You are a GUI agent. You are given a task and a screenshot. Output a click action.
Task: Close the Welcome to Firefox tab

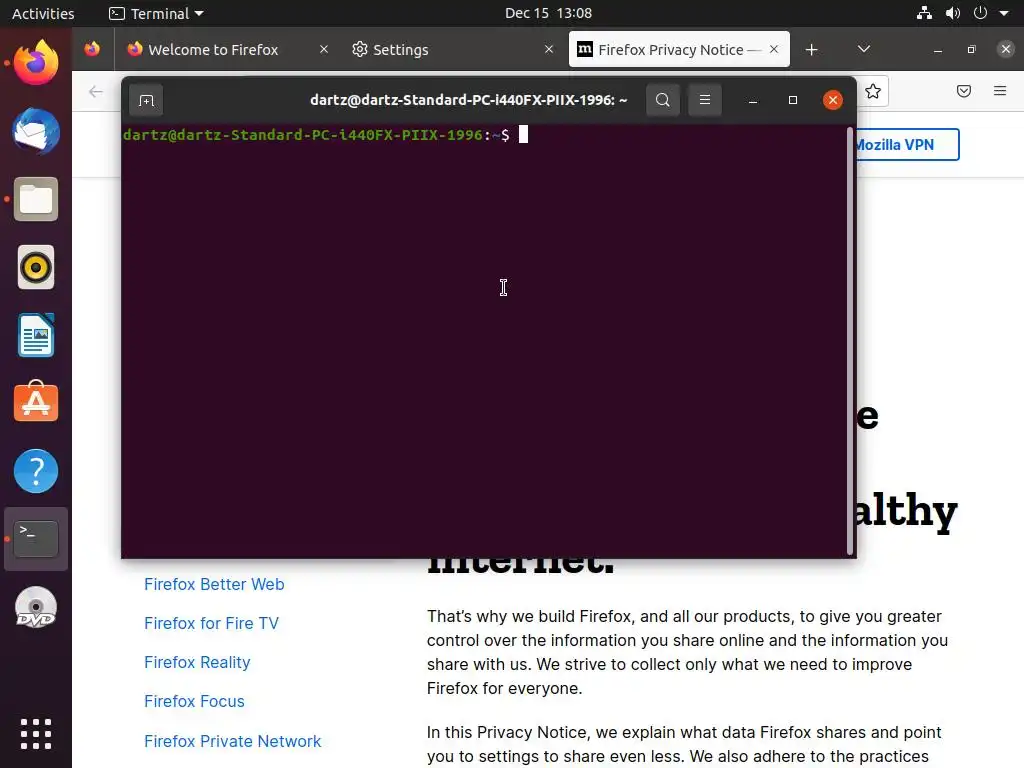324,50
